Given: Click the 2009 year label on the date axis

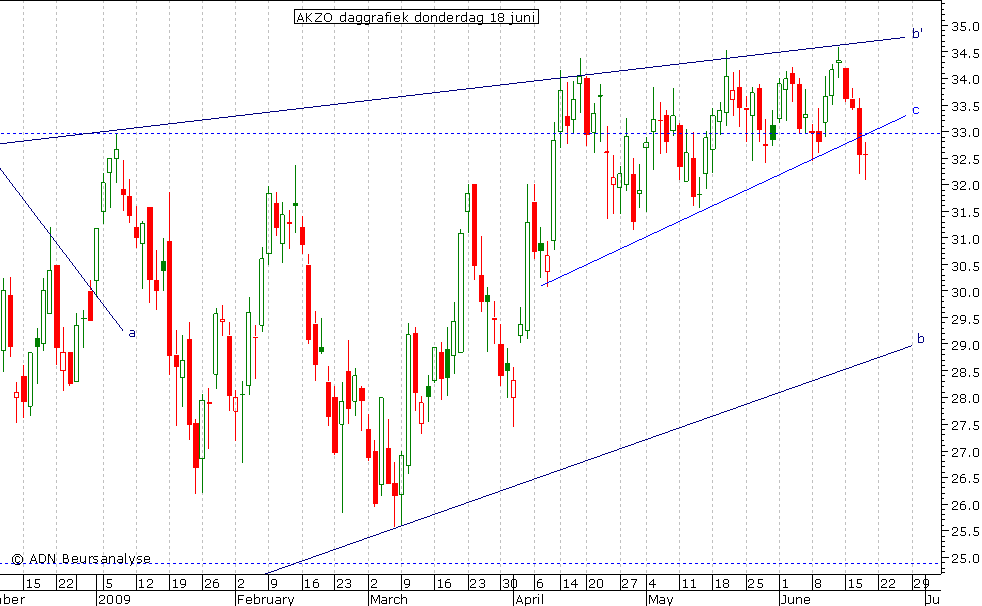Looking at the screenshot, I should 114,599.
